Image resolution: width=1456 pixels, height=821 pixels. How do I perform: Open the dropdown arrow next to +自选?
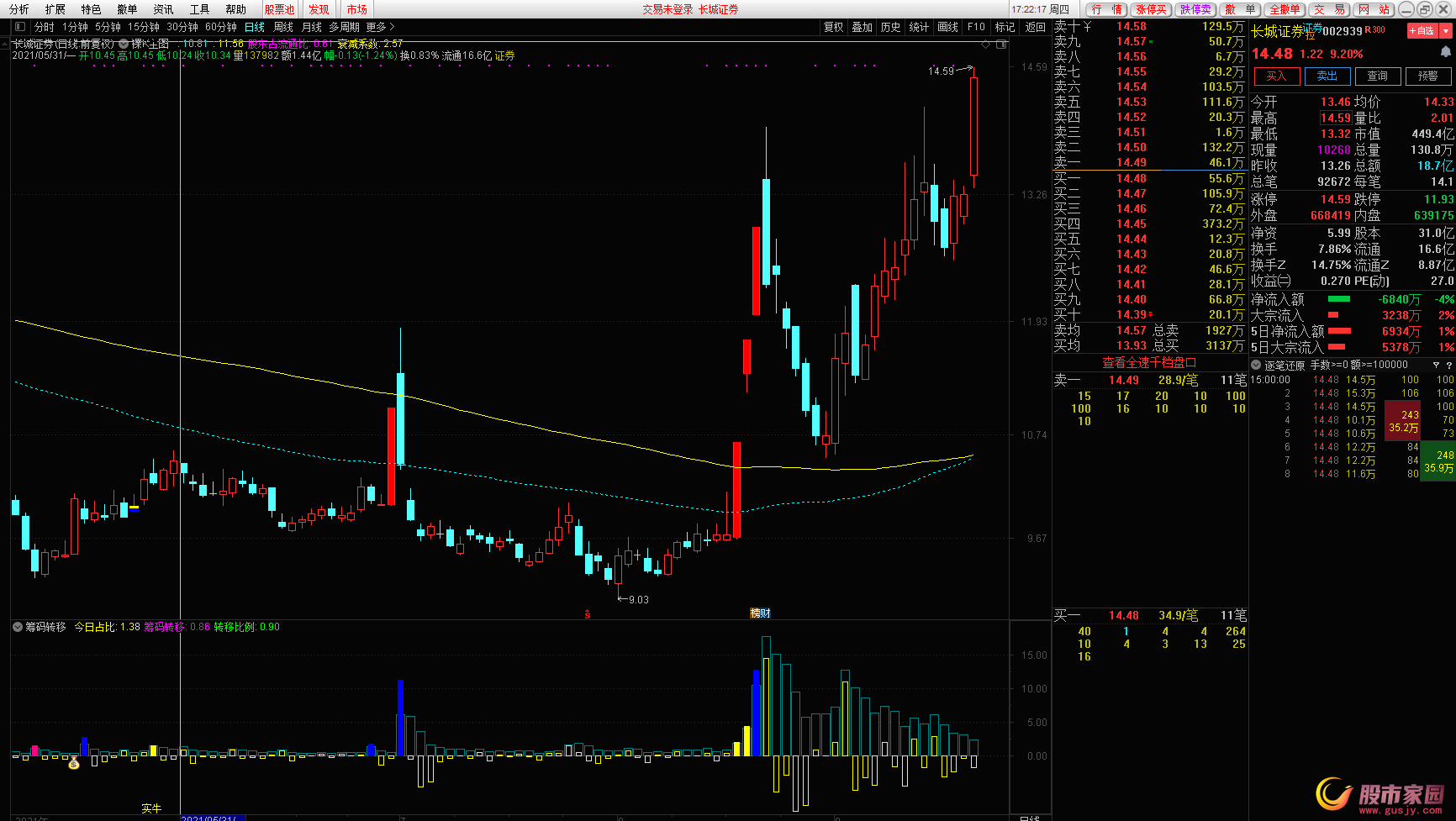(1446, 30)
